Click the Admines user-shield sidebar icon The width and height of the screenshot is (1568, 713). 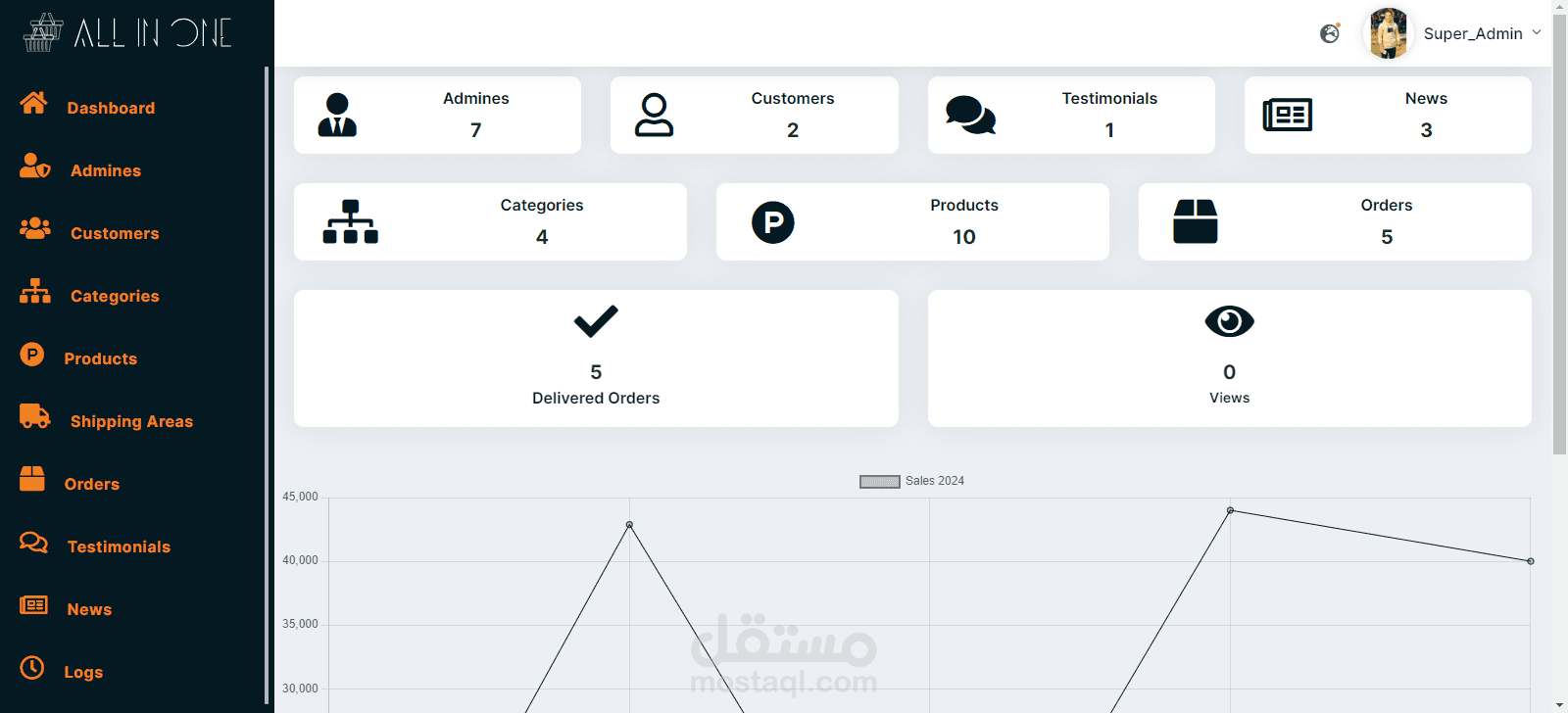click(x=35, y=166)
